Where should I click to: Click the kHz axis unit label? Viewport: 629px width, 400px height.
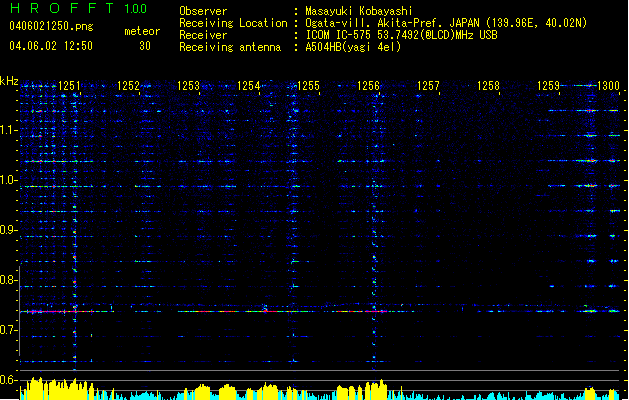tap(9, 81)
